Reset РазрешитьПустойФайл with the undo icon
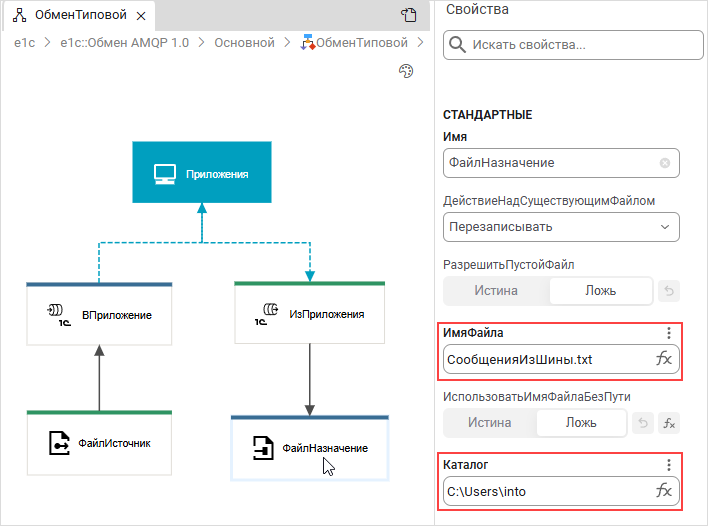708x526 pixels. (669, 291)
